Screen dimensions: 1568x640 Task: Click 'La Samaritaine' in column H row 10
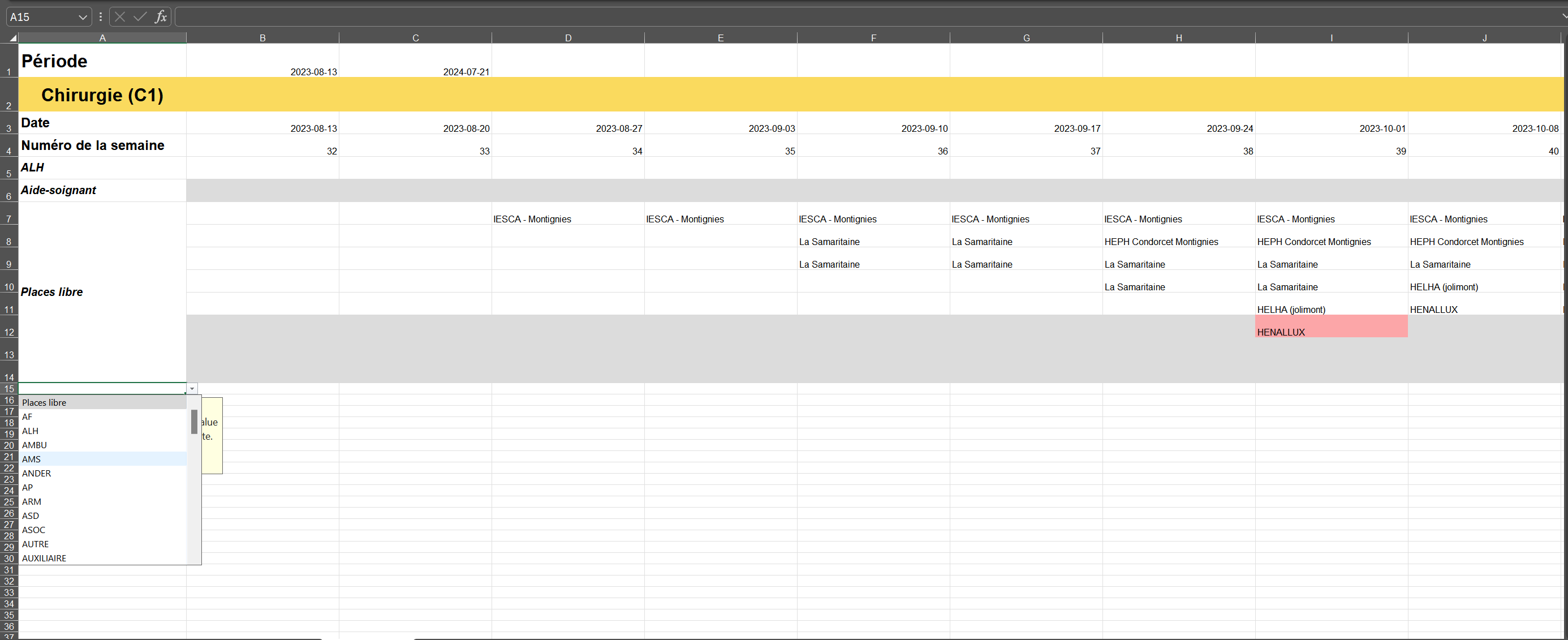pyautogui.click(x=1179, y=281)
